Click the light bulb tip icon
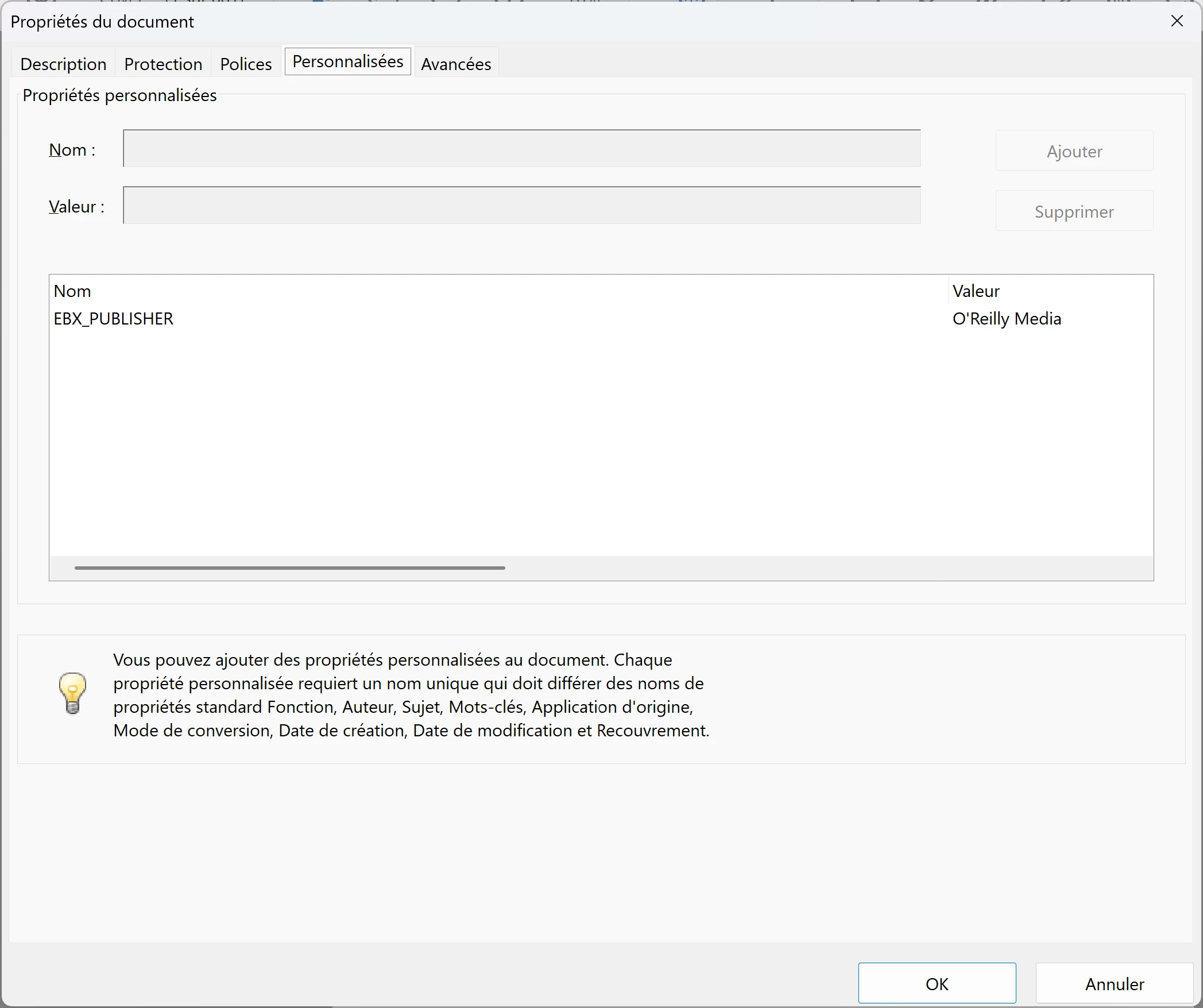Image resolution: width=1203 pixels, height=1008 pixels. (72, 693)
